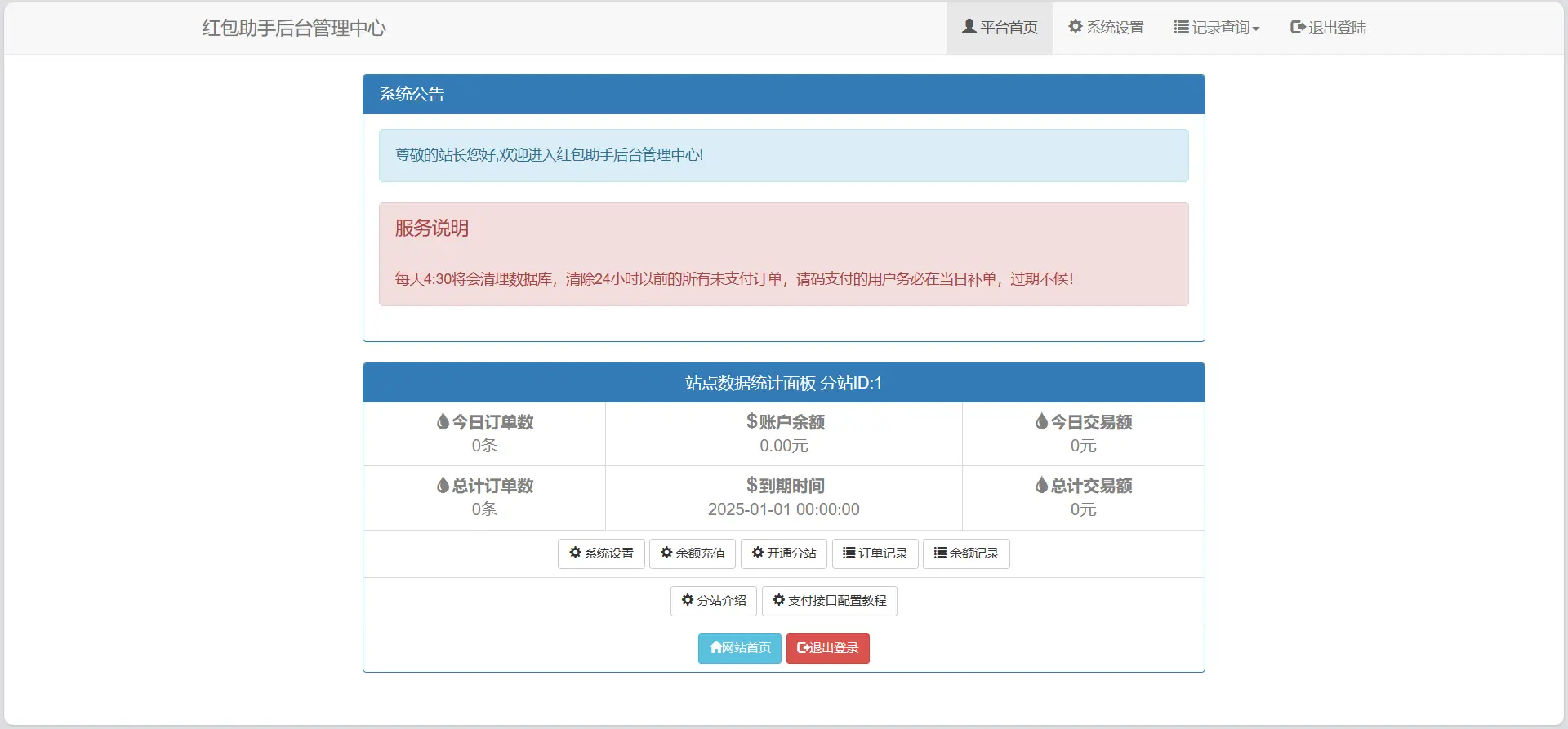Expand the 记录查询 dropdown menu

[x=1216, y=28]
